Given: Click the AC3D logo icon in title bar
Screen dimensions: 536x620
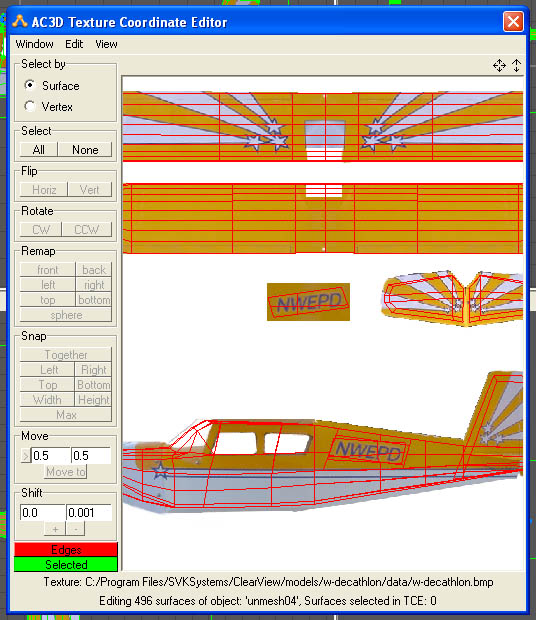Looking at the screenshot, I should (x=20, y=21).
